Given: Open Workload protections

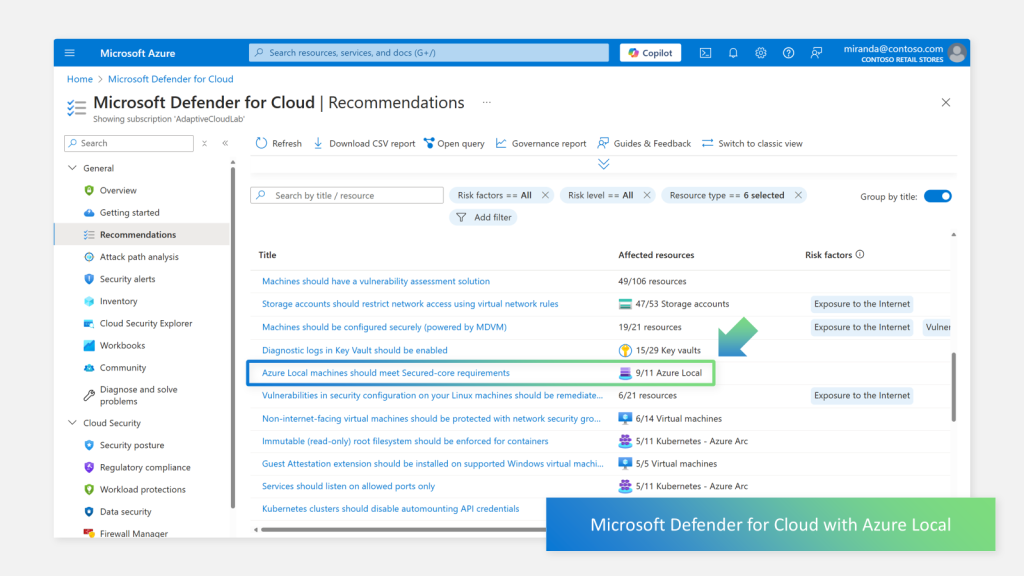Looking at the screenshot, I should pos(142,490).
